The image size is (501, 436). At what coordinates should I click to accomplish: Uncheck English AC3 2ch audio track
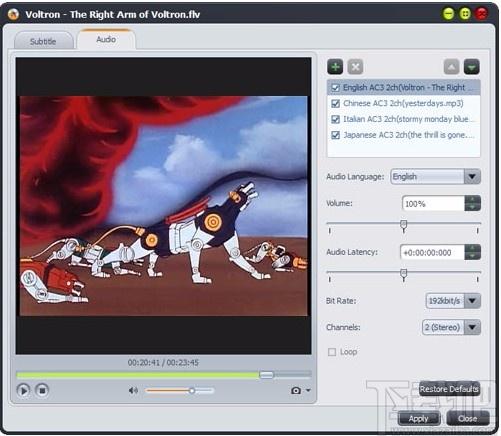pos(335,88)
